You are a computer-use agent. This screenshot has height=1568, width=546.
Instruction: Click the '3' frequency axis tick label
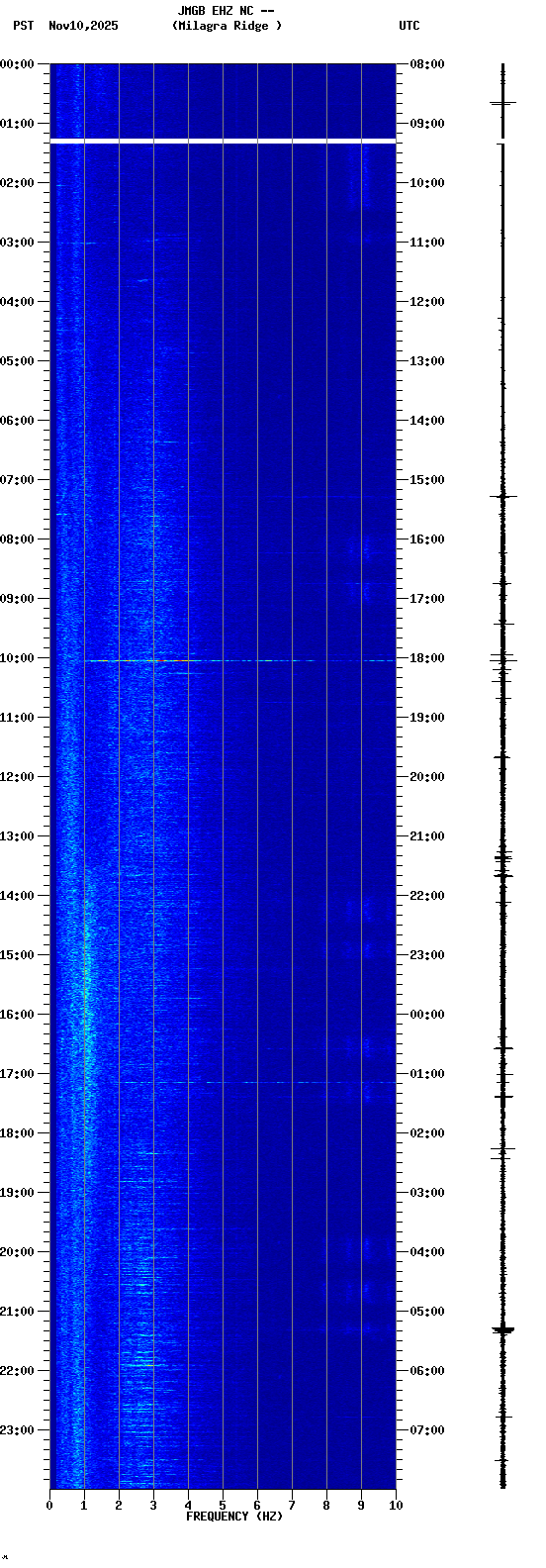pyautogui.click(x=153, y=1506)
